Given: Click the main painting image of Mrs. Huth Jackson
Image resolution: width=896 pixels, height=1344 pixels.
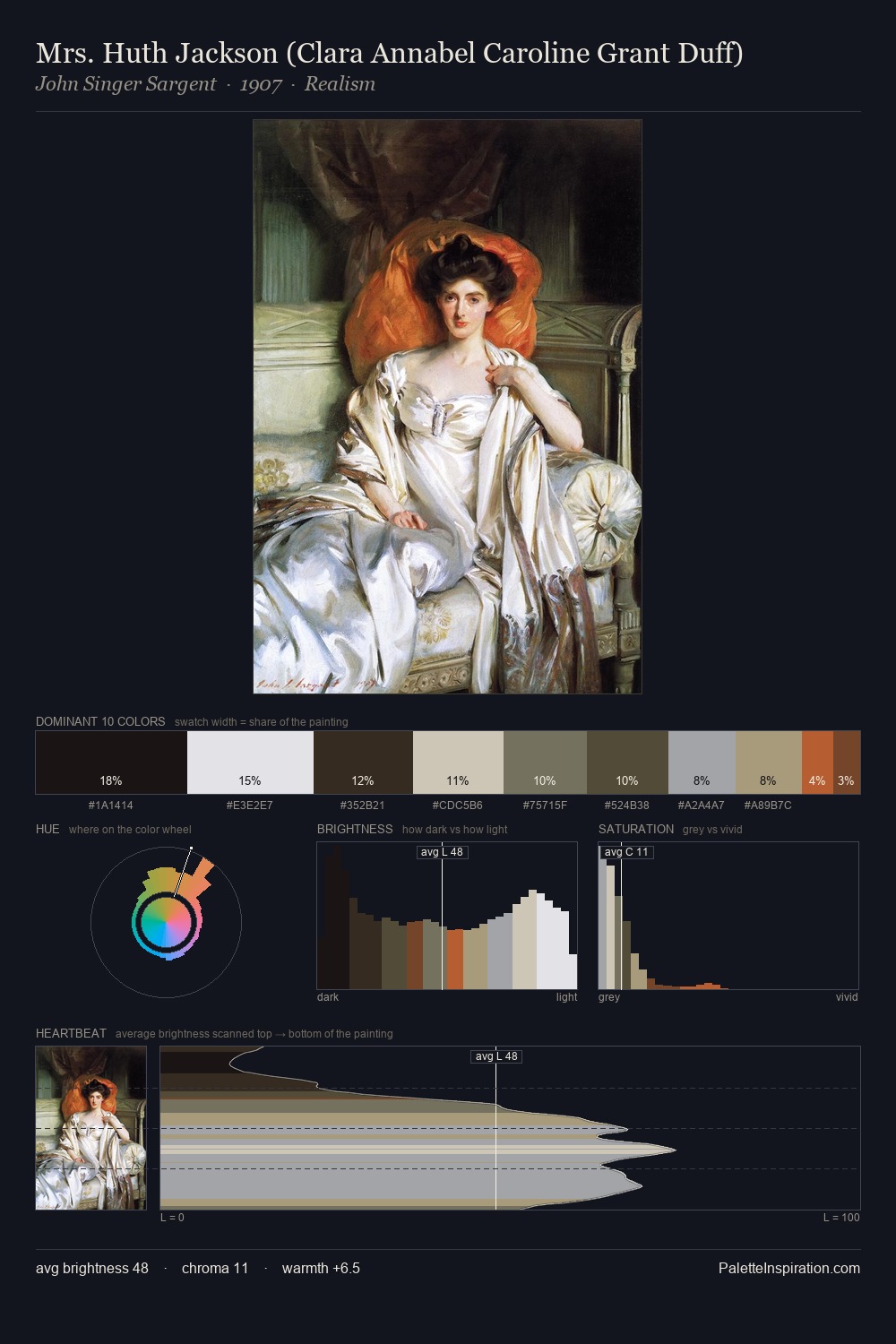Looking at the screenshot, I should [x=447, y=407].
